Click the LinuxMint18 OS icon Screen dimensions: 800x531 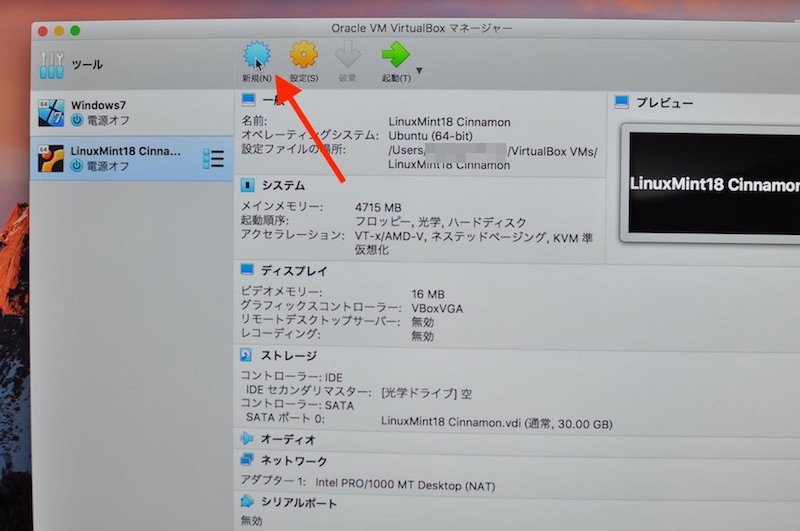click(x=51, y=158)
